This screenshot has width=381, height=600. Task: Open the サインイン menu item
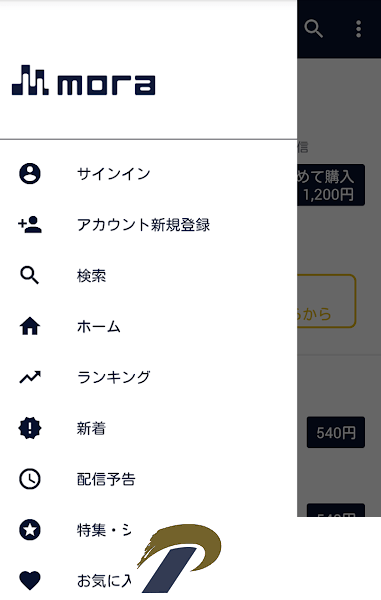click(148, 174)
